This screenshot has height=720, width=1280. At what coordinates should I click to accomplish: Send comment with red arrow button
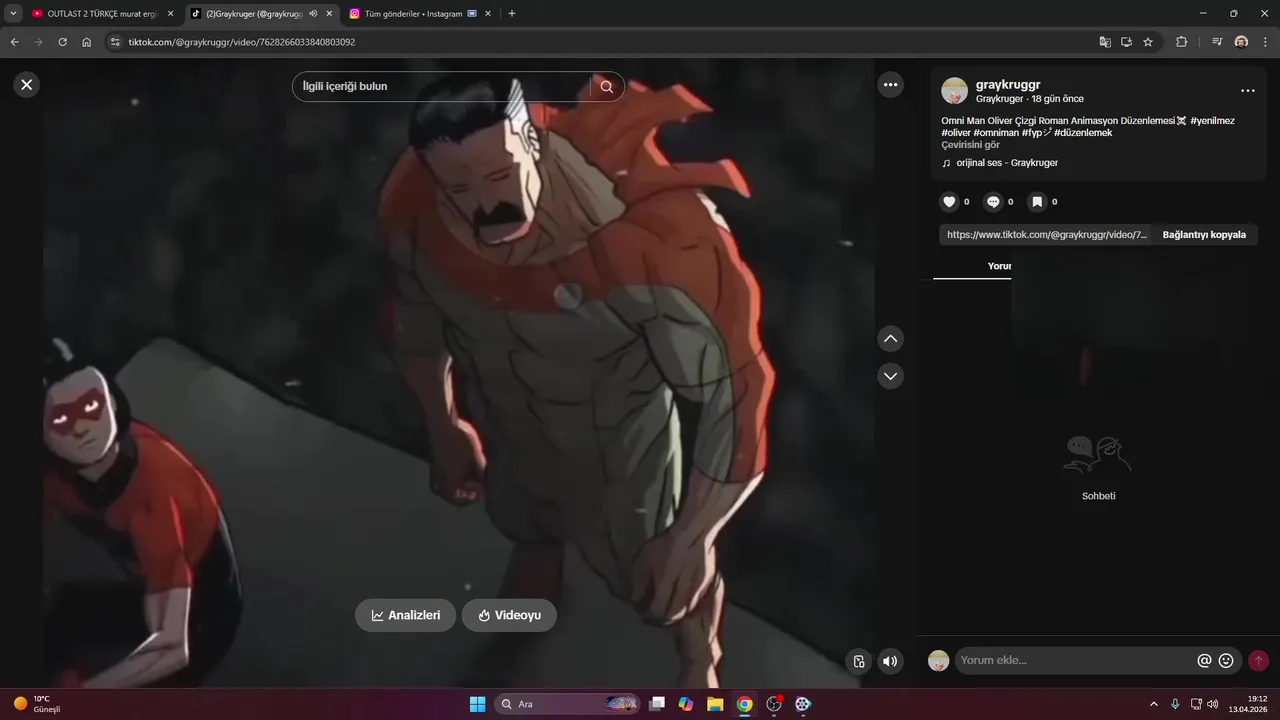click(1258, 660)
